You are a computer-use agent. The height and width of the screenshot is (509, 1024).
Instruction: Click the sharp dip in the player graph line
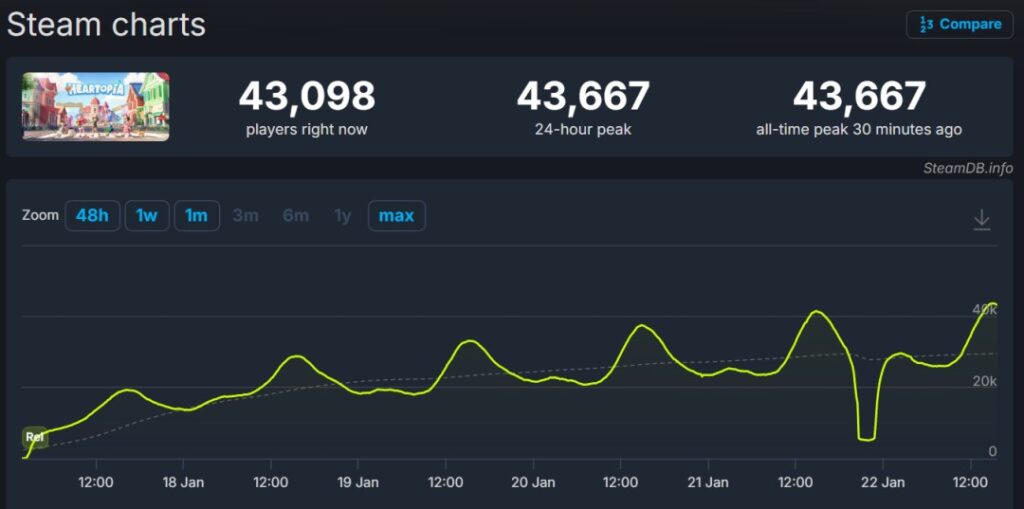click(x=866, y=436)
